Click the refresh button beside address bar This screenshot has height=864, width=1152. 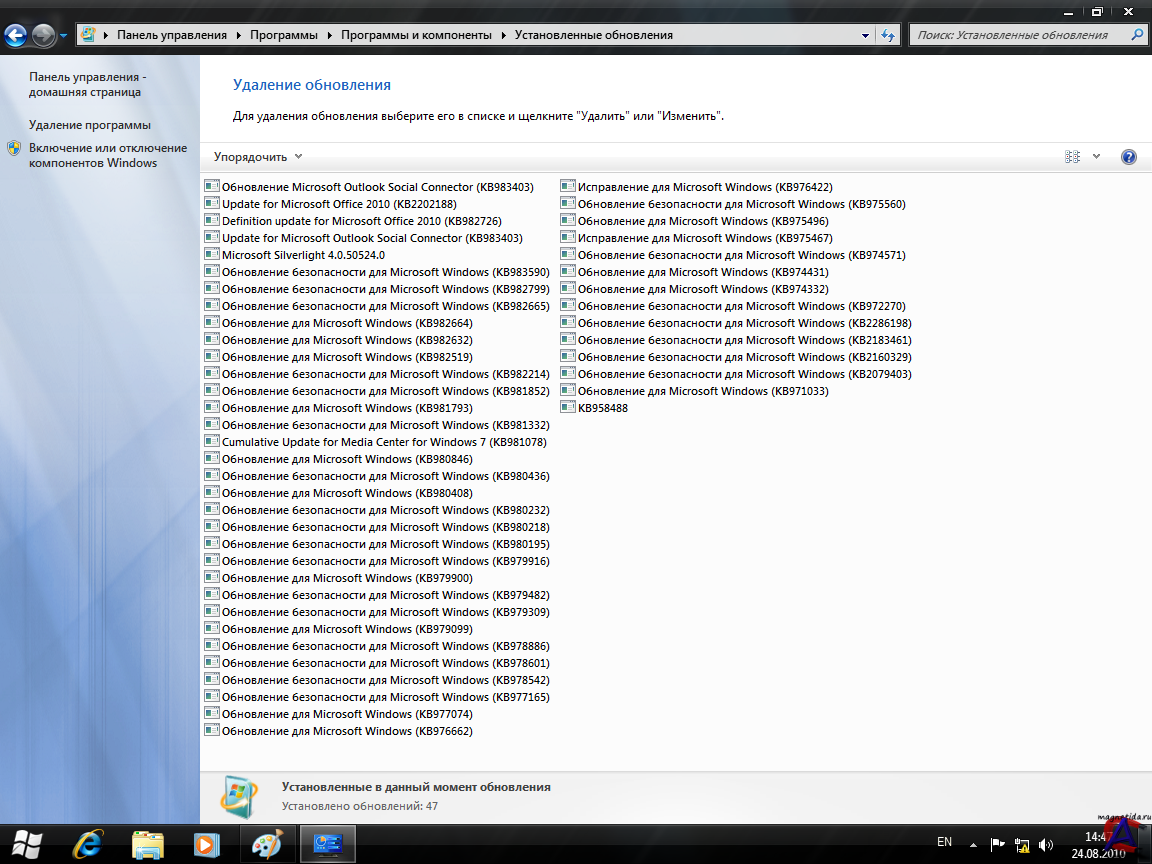tap(888, 35)
